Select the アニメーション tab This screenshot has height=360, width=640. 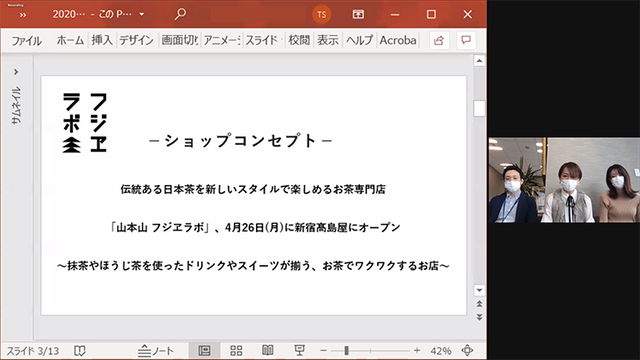(222, 40)
